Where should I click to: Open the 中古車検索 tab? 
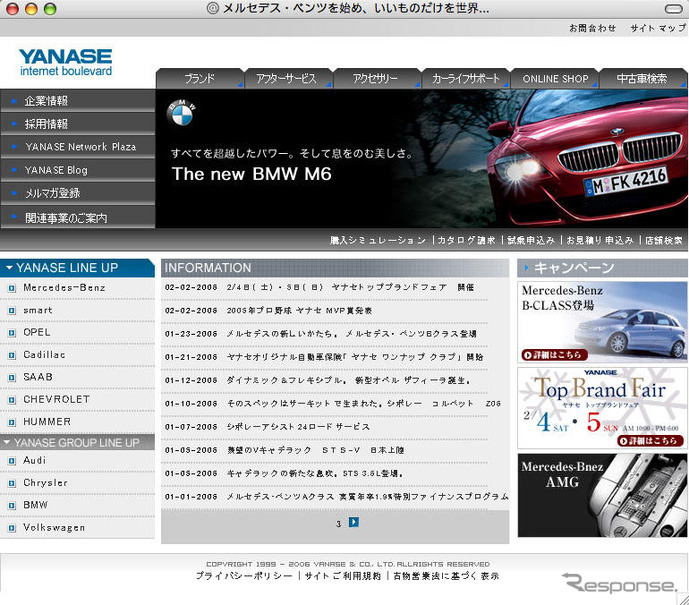point(643,79)
